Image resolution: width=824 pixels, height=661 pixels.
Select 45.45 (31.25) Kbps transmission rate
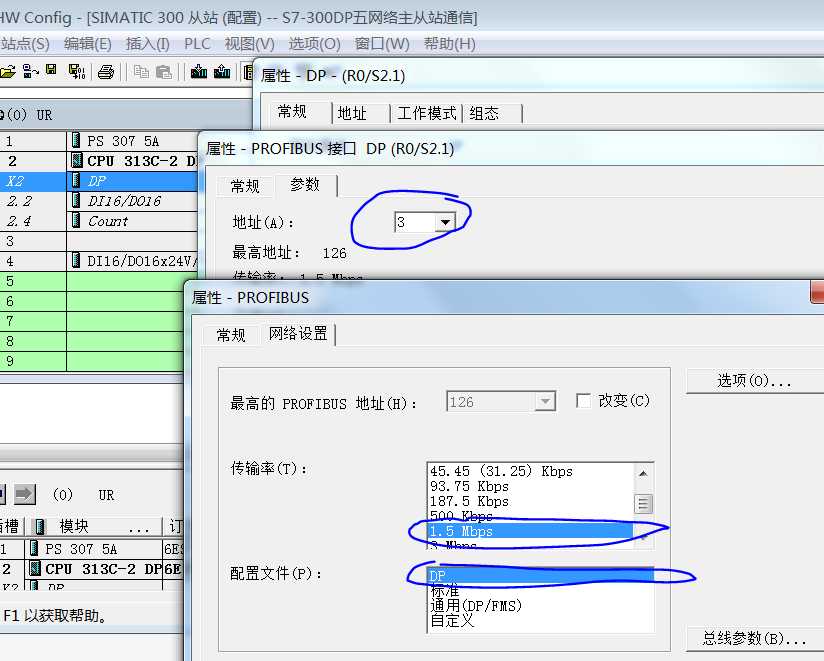click(x=531, y=471)
